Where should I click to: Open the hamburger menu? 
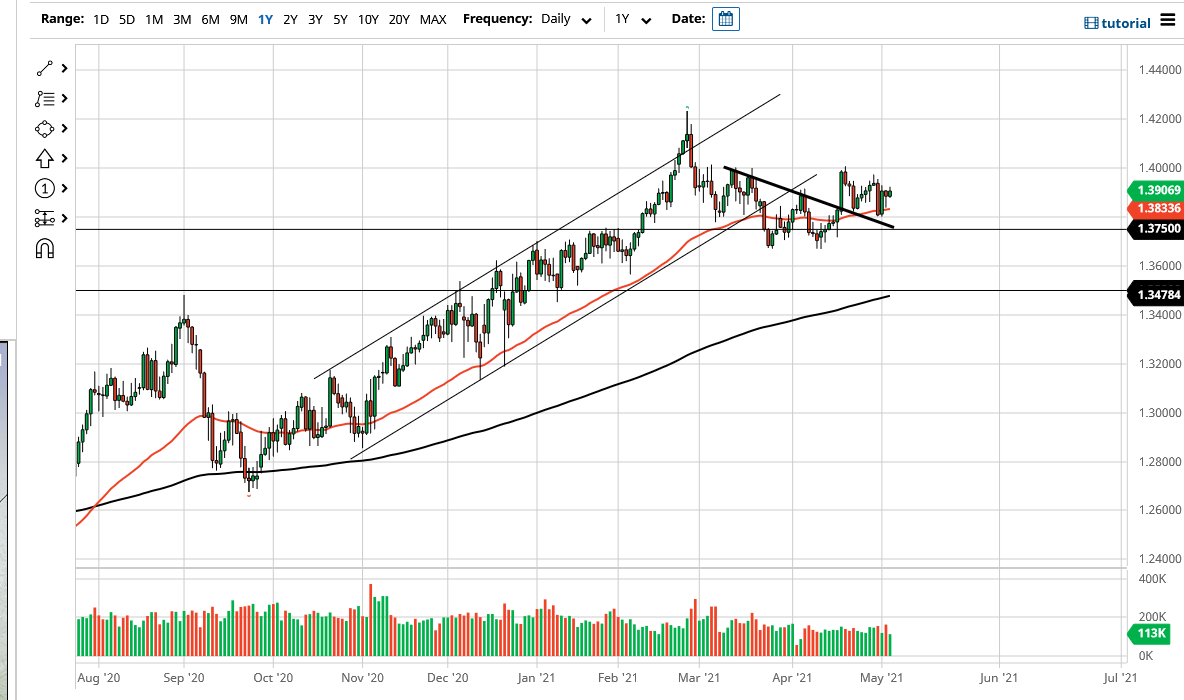pyautogui.click(x=1167, y=20)
